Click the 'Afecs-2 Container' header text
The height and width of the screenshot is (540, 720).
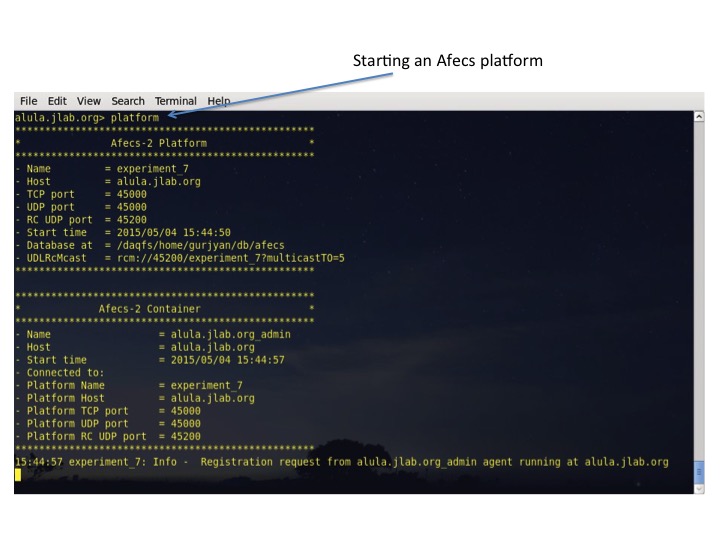tap(150, 309)
